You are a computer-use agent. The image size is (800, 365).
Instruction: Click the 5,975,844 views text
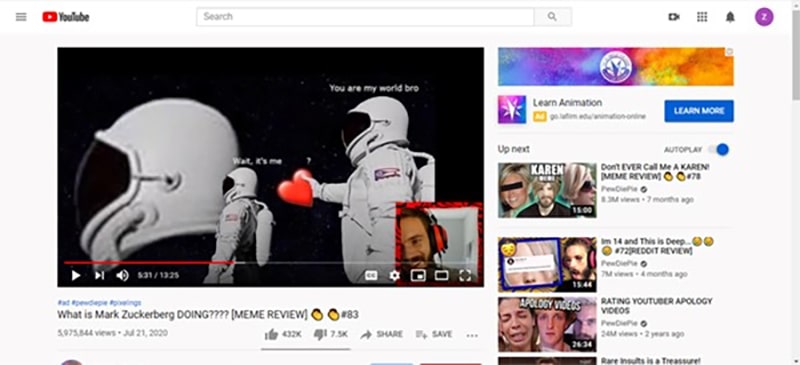click(87, 333)
